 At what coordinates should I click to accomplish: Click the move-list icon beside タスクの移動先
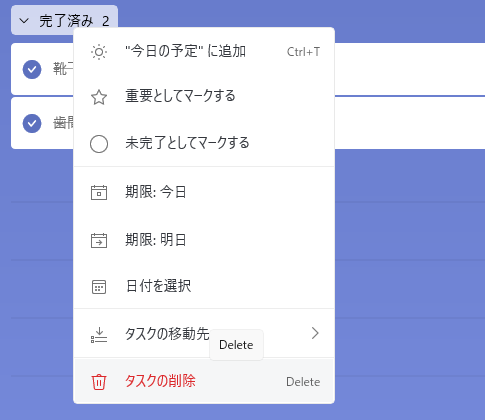pos(99,335)
